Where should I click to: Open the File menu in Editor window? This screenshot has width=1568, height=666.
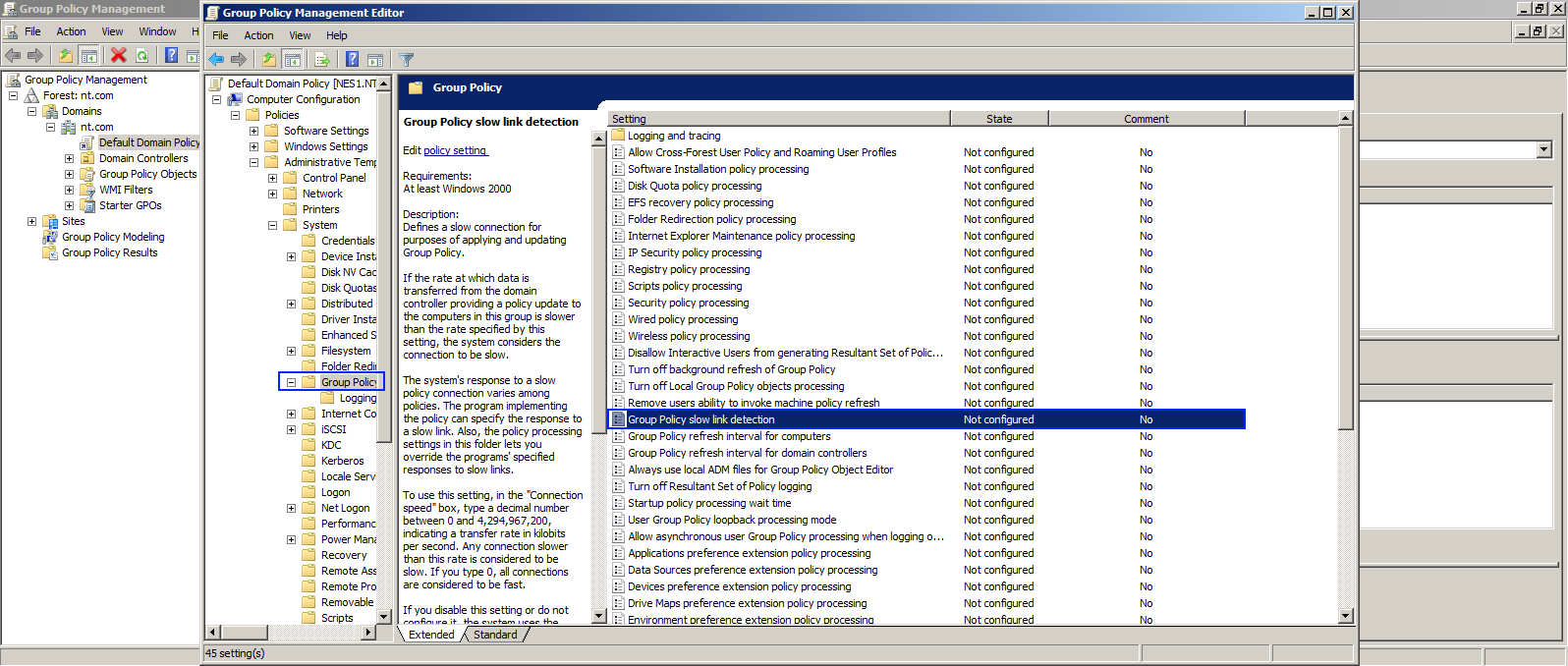220,35
